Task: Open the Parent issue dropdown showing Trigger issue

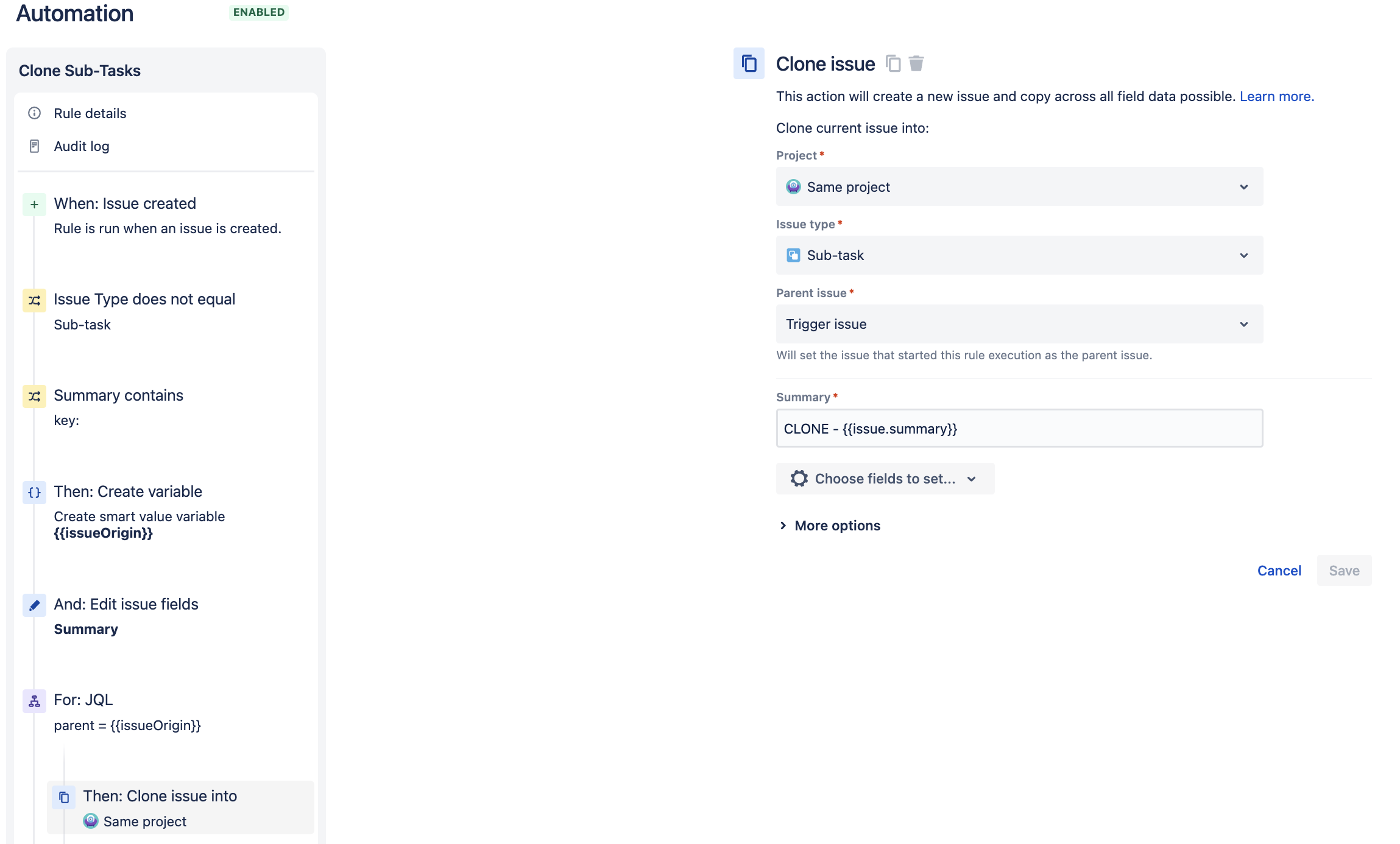Action: pos(1019,323)
